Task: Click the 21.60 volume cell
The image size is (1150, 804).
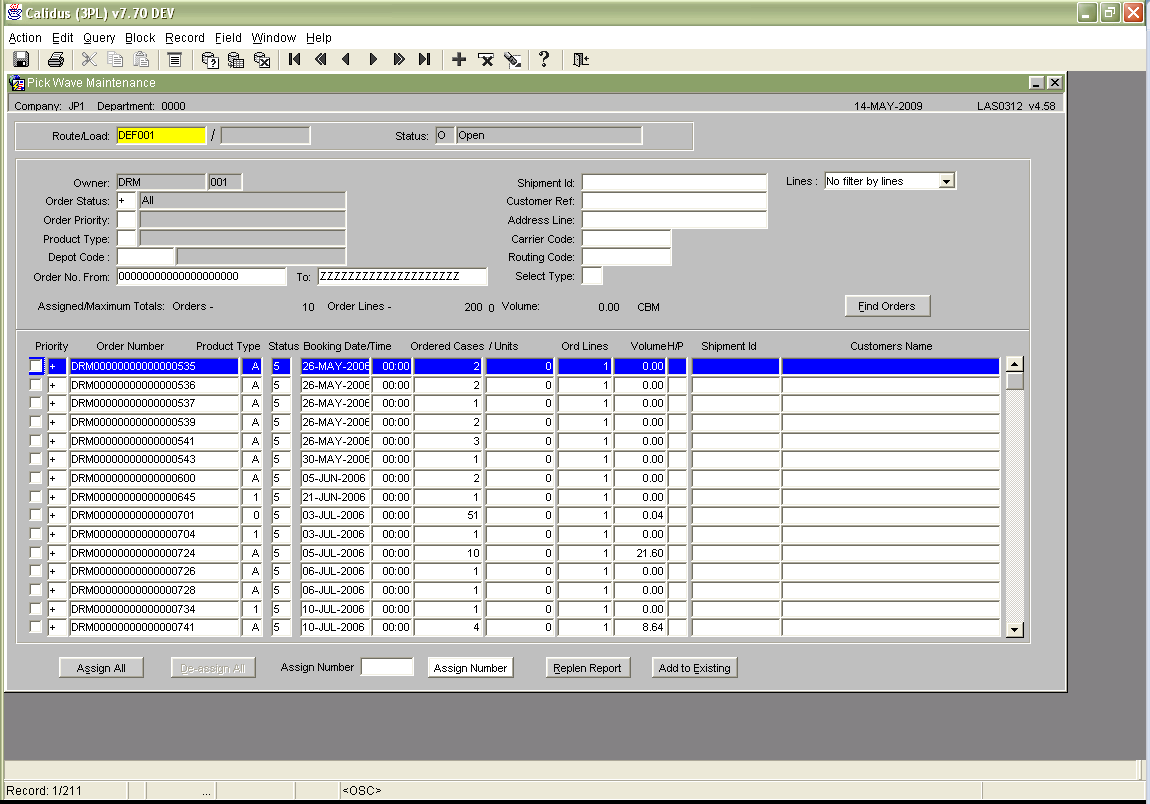Action: pos(640,553)
